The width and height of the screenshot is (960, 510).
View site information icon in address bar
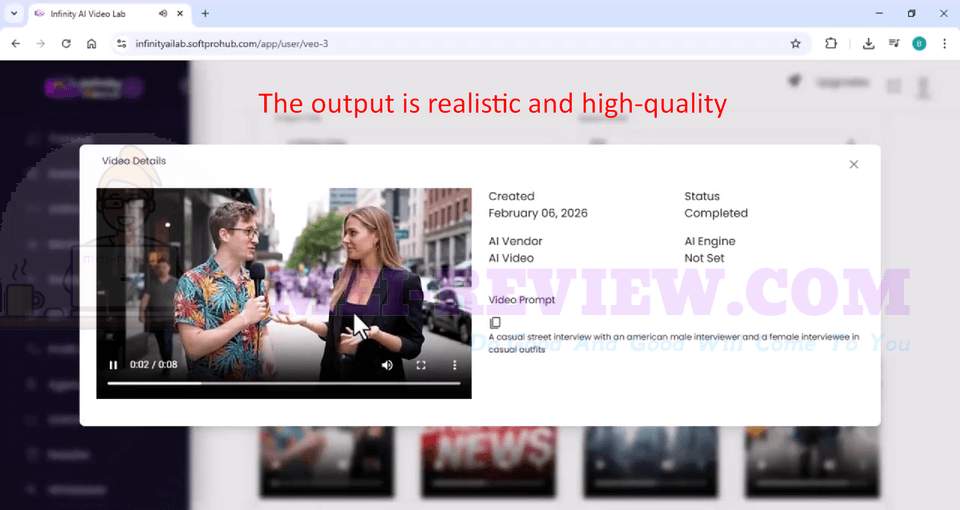(x=122, y=43)
